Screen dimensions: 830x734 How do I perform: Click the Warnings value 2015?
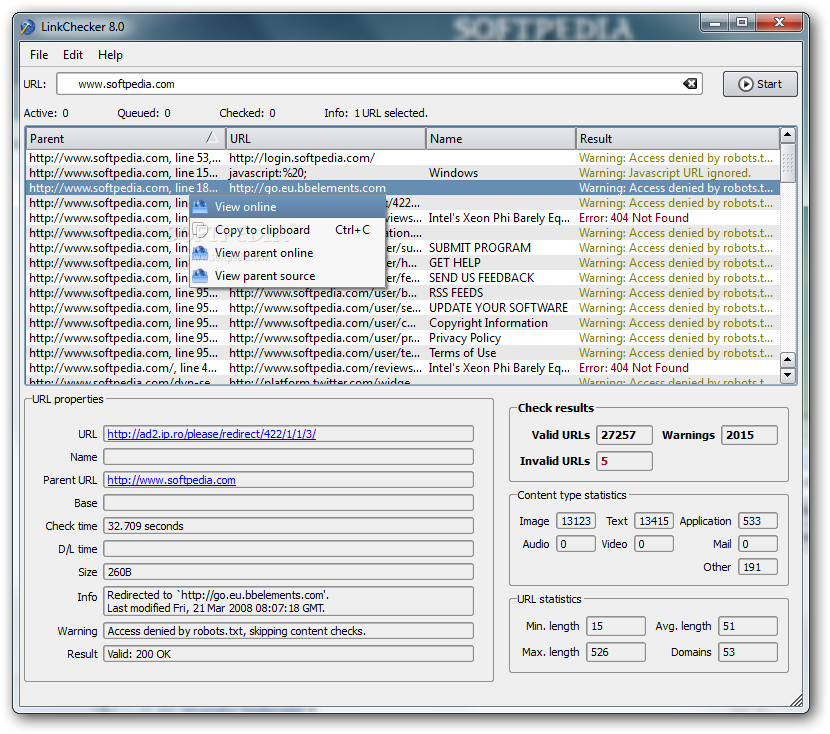749,435
